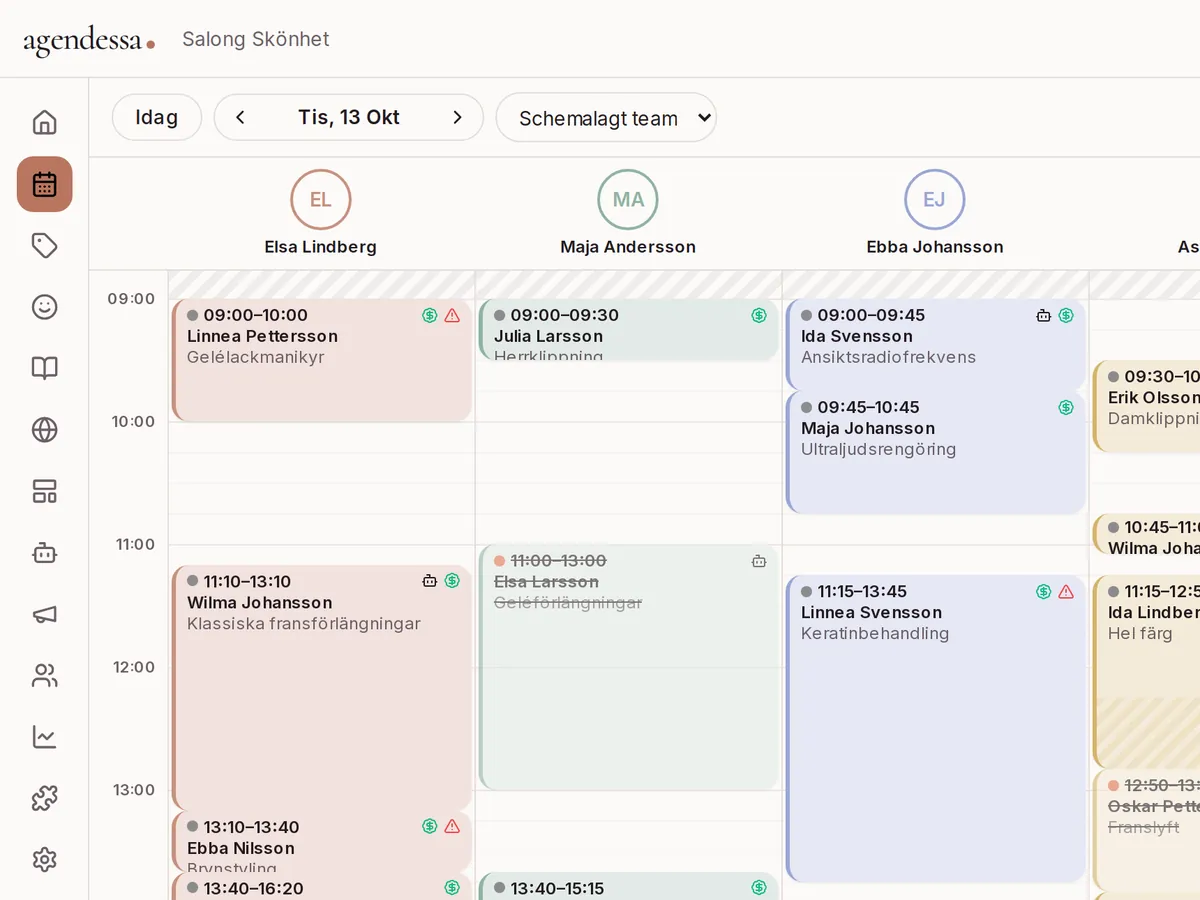Click the Tis, 13 Okt date label
This screenshot has width=1200, height=900.
coord(349,117)
